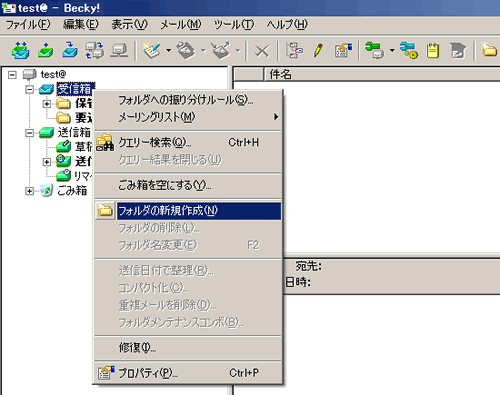Click the grayed reply mail icon

(186, 51)
